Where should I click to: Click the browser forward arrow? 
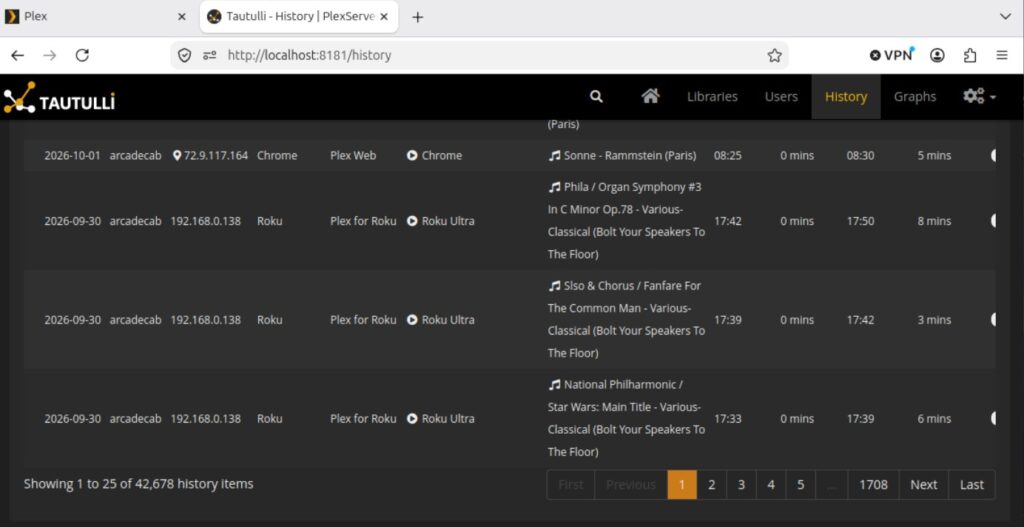click(x=50, y=56)
